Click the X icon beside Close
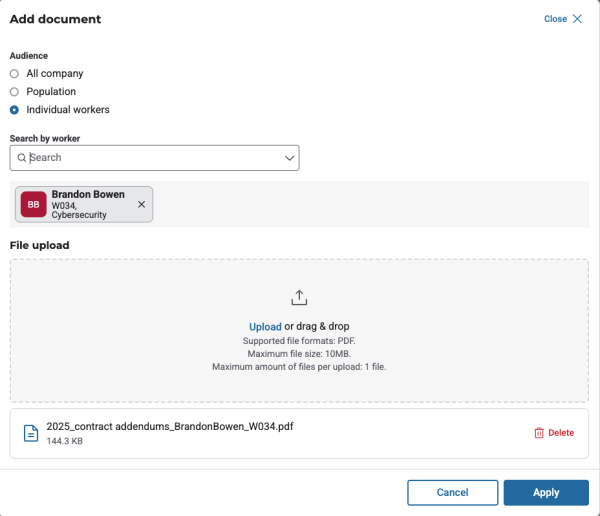This screenshot has width=600, height=516. (x=577, y=19)
